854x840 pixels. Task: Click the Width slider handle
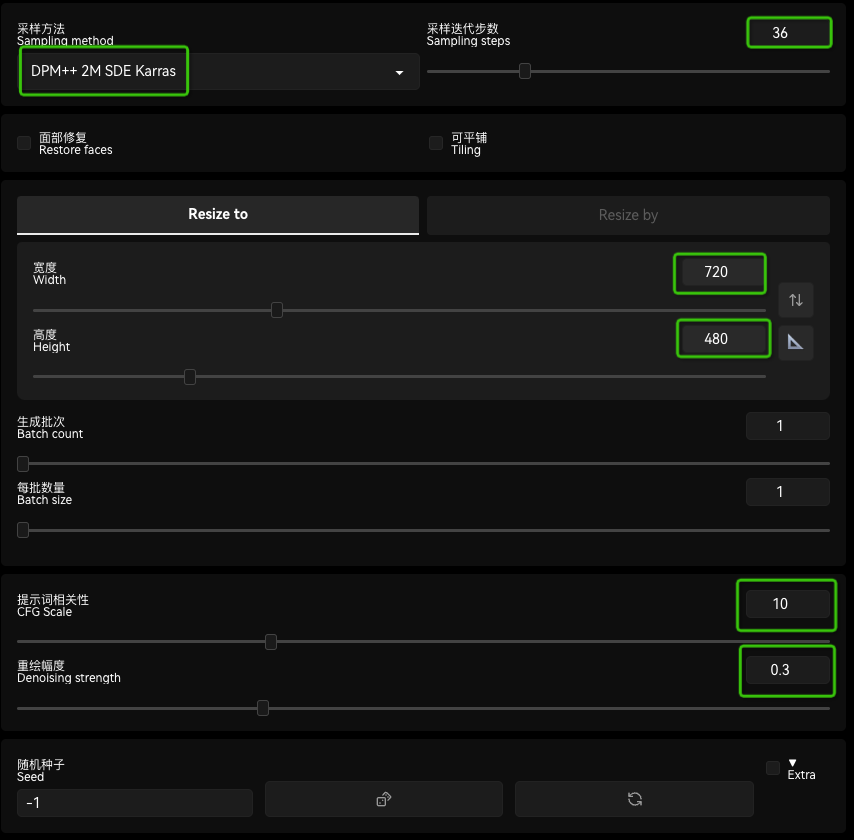(x=277, y=310)
